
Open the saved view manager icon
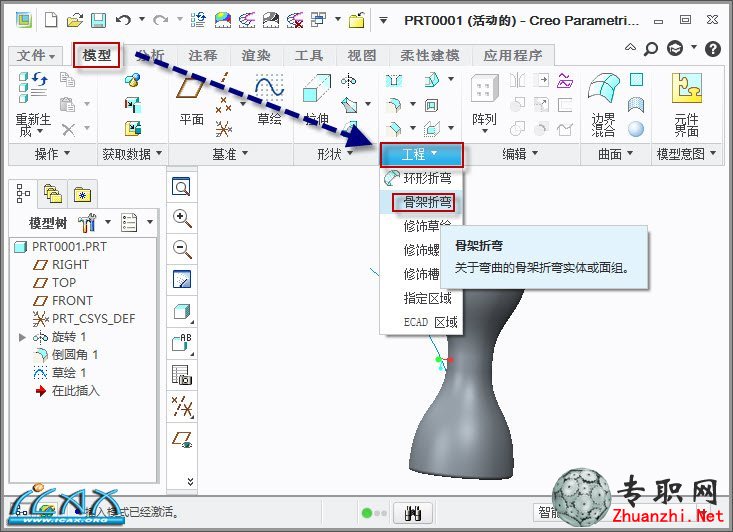coord(182,375)
